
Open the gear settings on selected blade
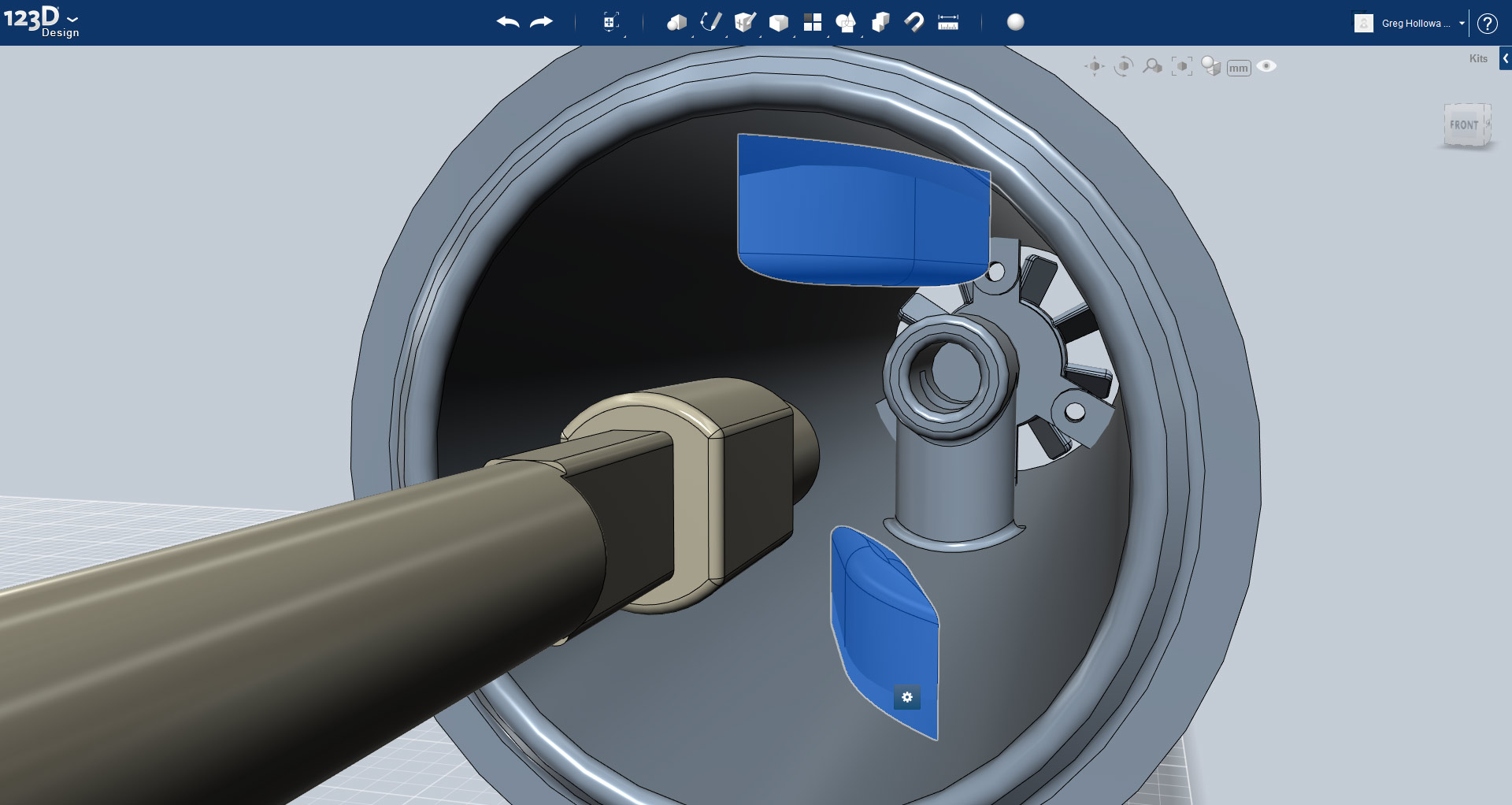(x=907, y=697)
